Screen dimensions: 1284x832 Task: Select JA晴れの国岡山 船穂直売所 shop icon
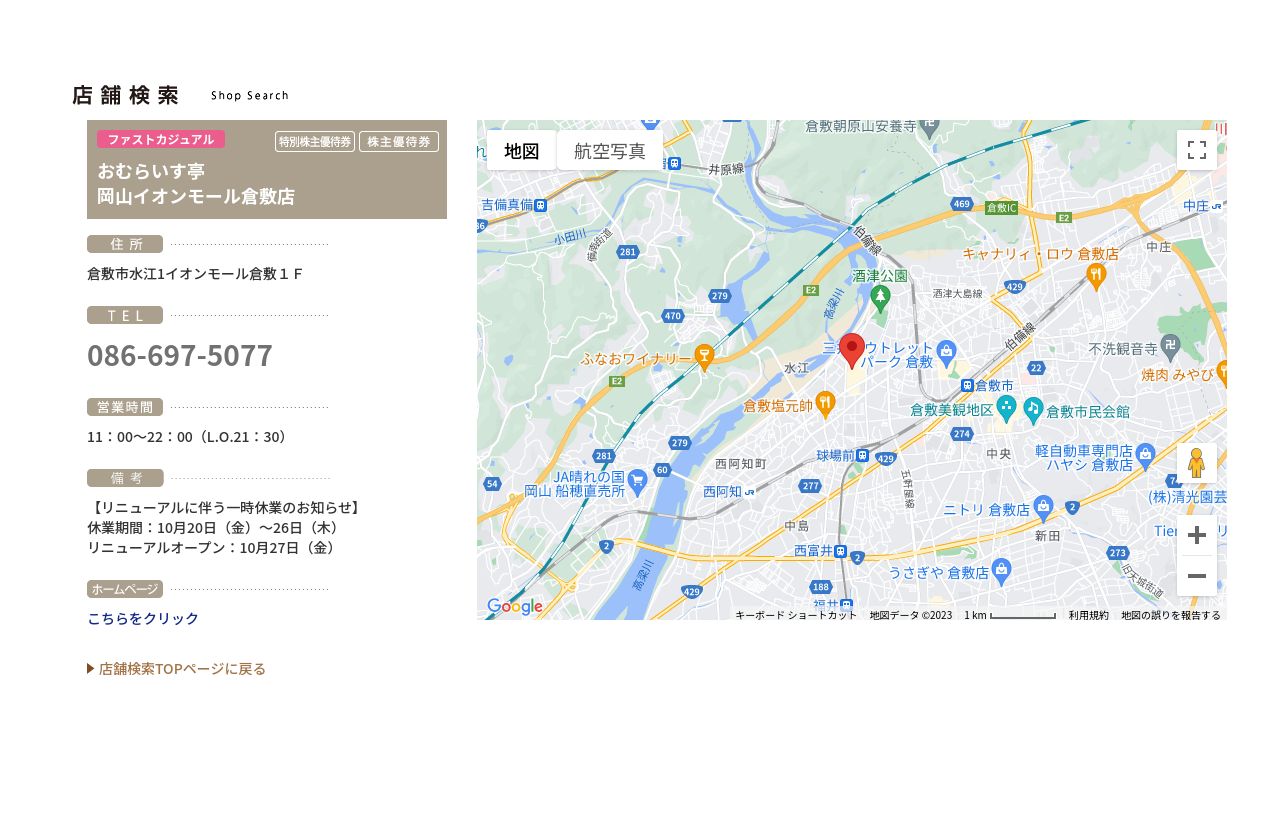coord(637,481)
